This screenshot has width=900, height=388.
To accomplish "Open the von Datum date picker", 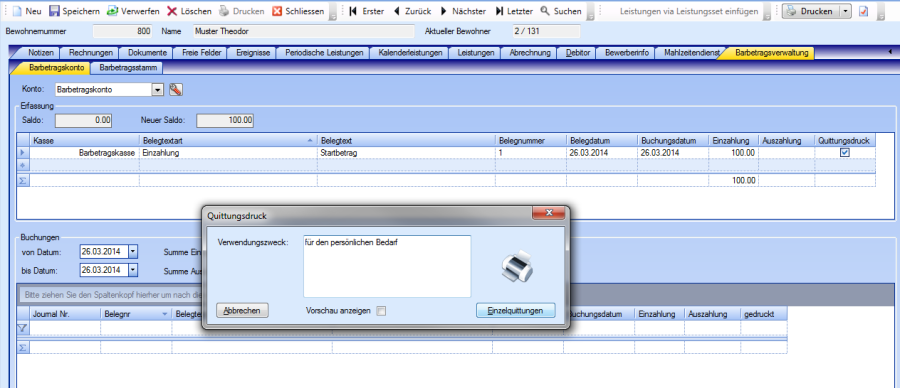I will [133, 251].
